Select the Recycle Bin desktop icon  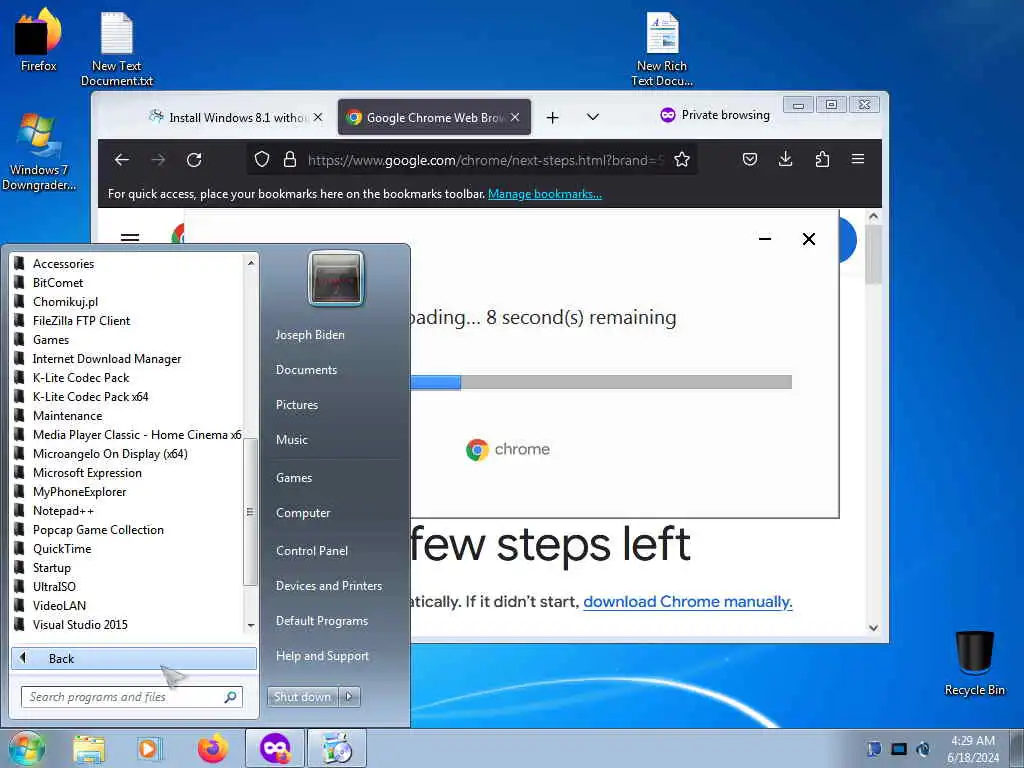974,663
